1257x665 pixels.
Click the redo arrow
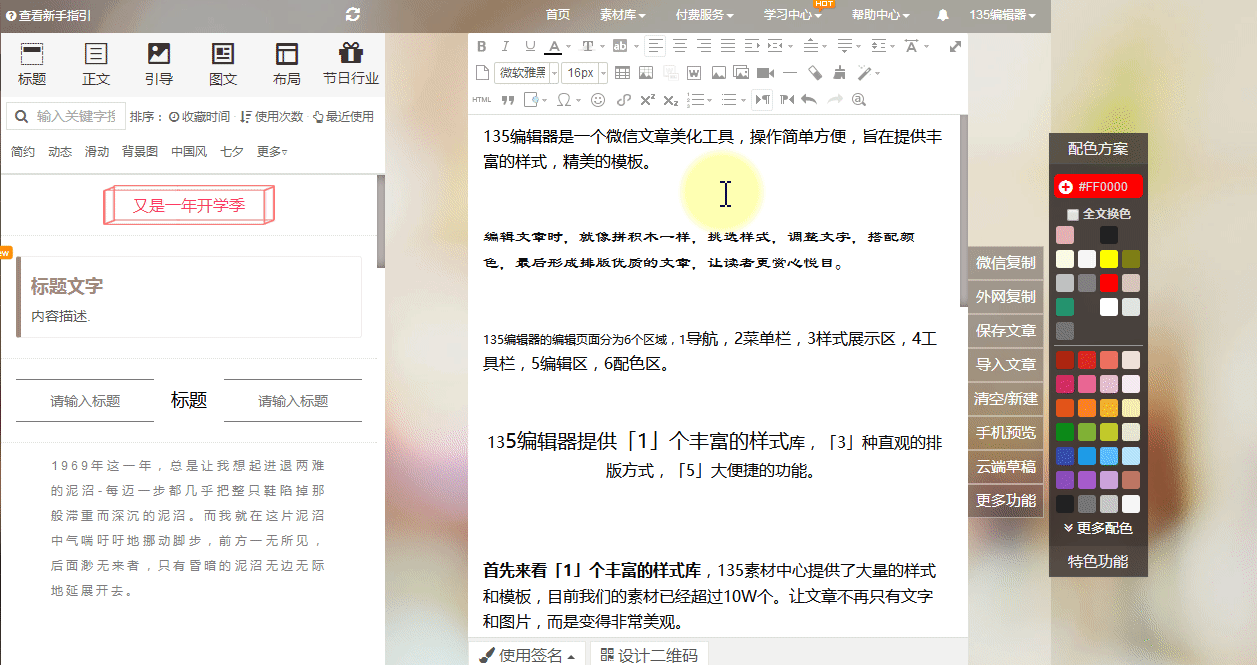point(834,99)
